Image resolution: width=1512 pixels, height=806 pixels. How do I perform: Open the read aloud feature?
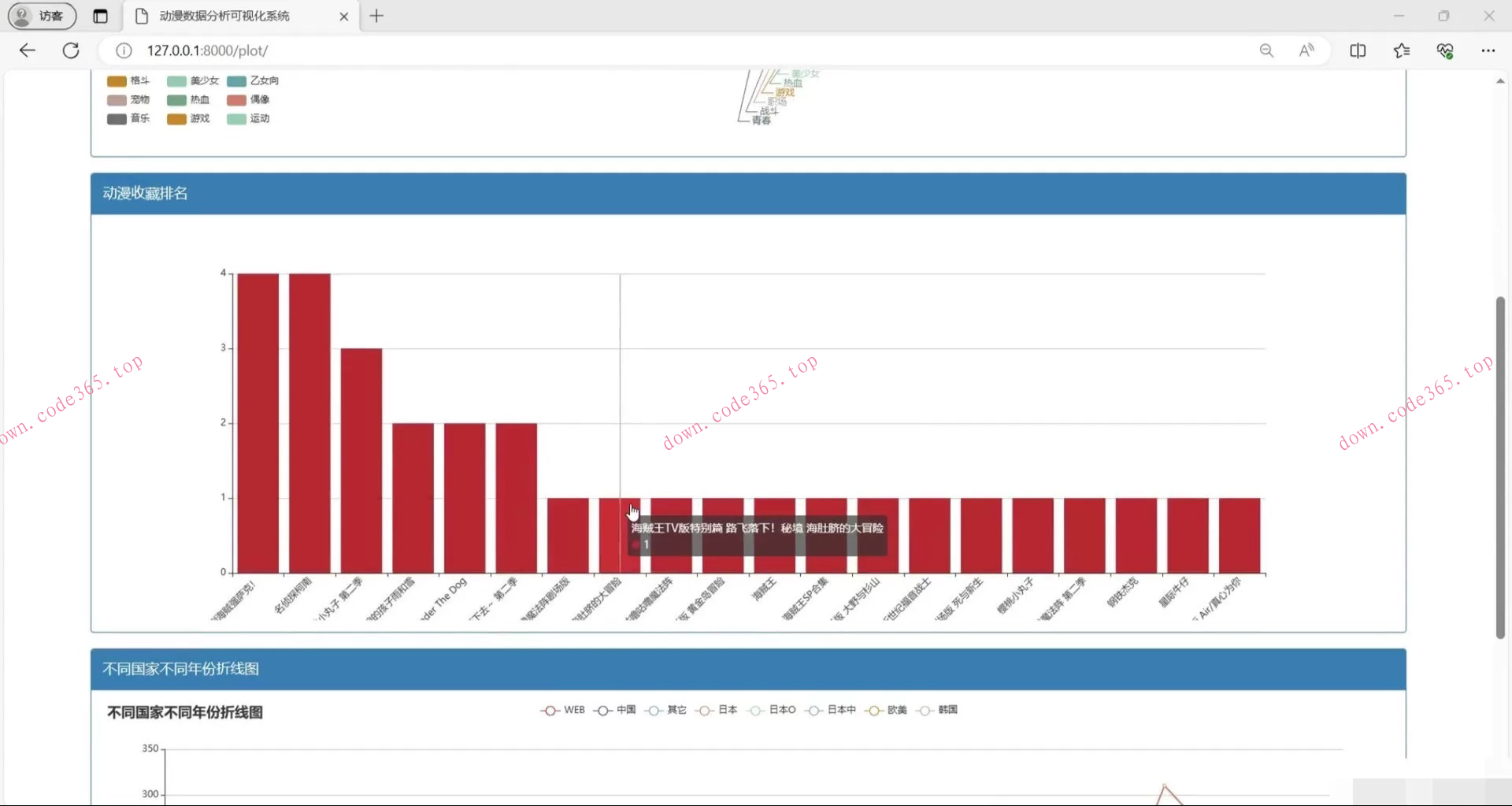pos(1306,50)
